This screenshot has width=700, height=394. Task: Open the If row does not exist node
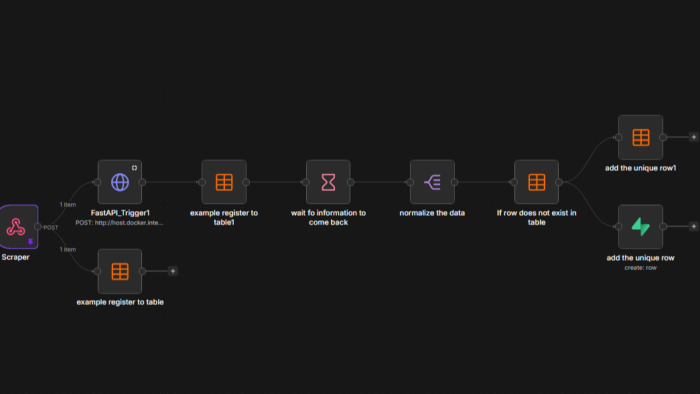[536, 182]
